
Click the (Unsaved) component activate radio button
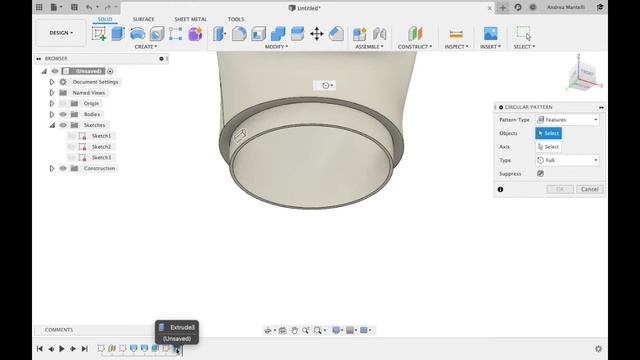(x=110, y=71)
